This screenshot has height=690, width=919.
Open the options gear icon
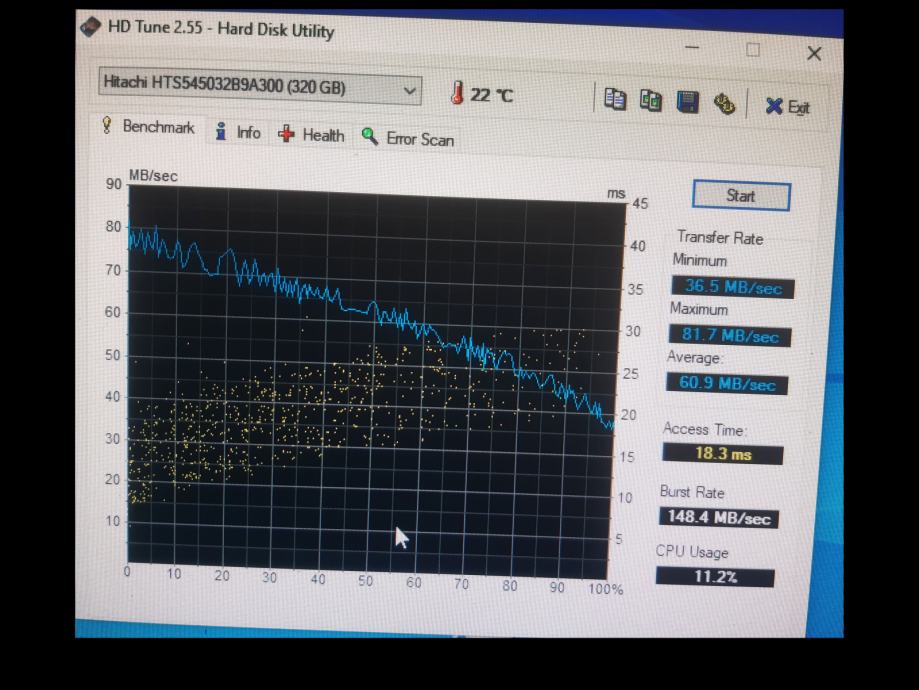click(724, 104)
